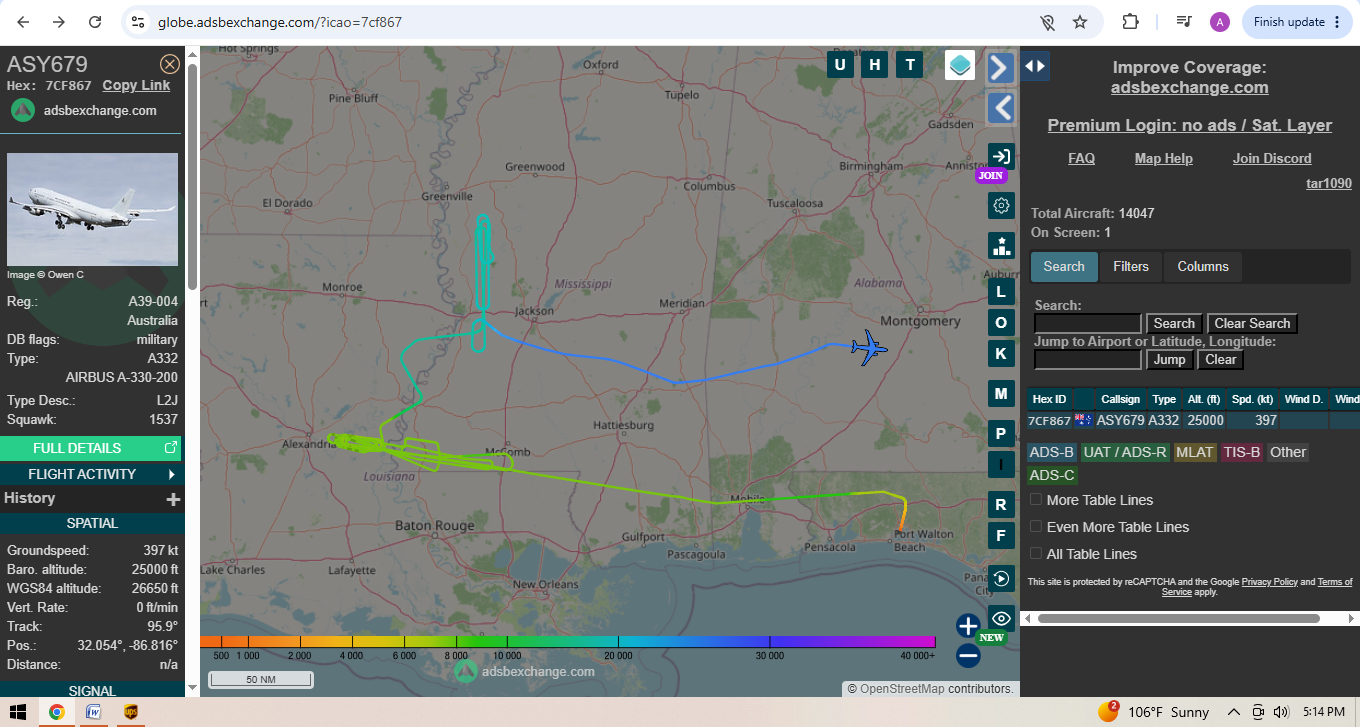The image size is (1360, 727).
Task: Click the aircraft icon on the map
Action: [869, 348]
